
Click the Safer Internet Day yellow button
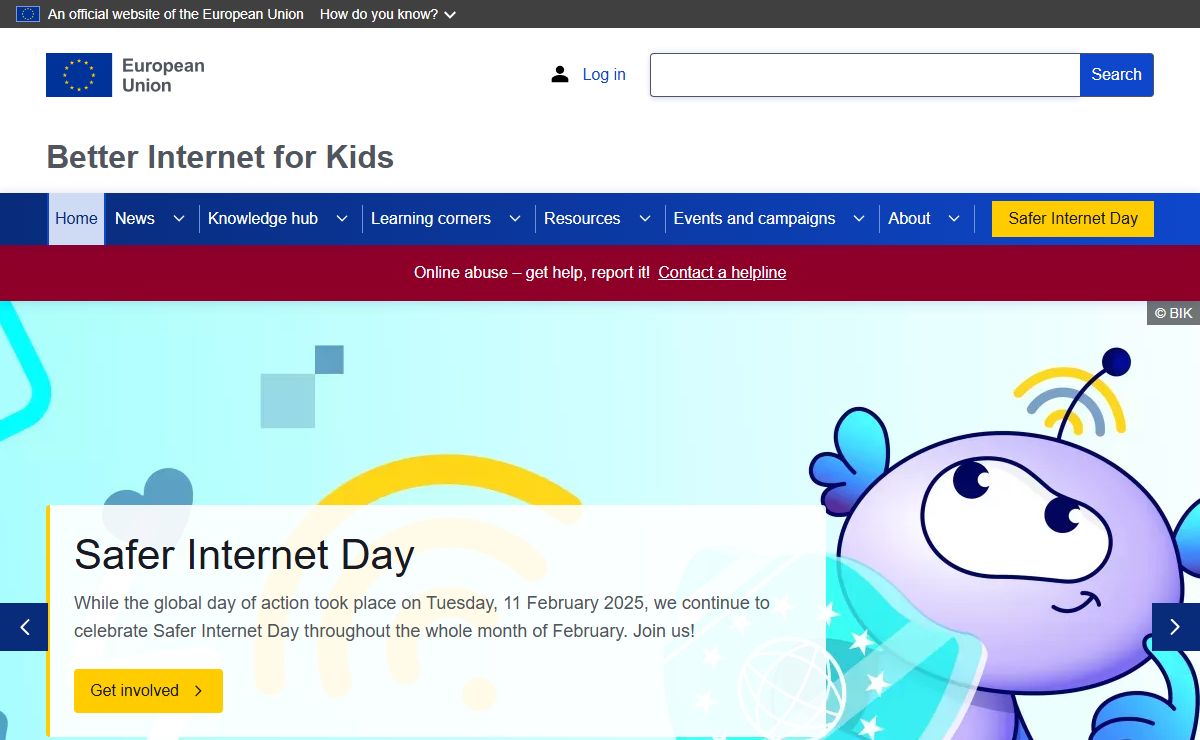click(x=1073, y=219)
